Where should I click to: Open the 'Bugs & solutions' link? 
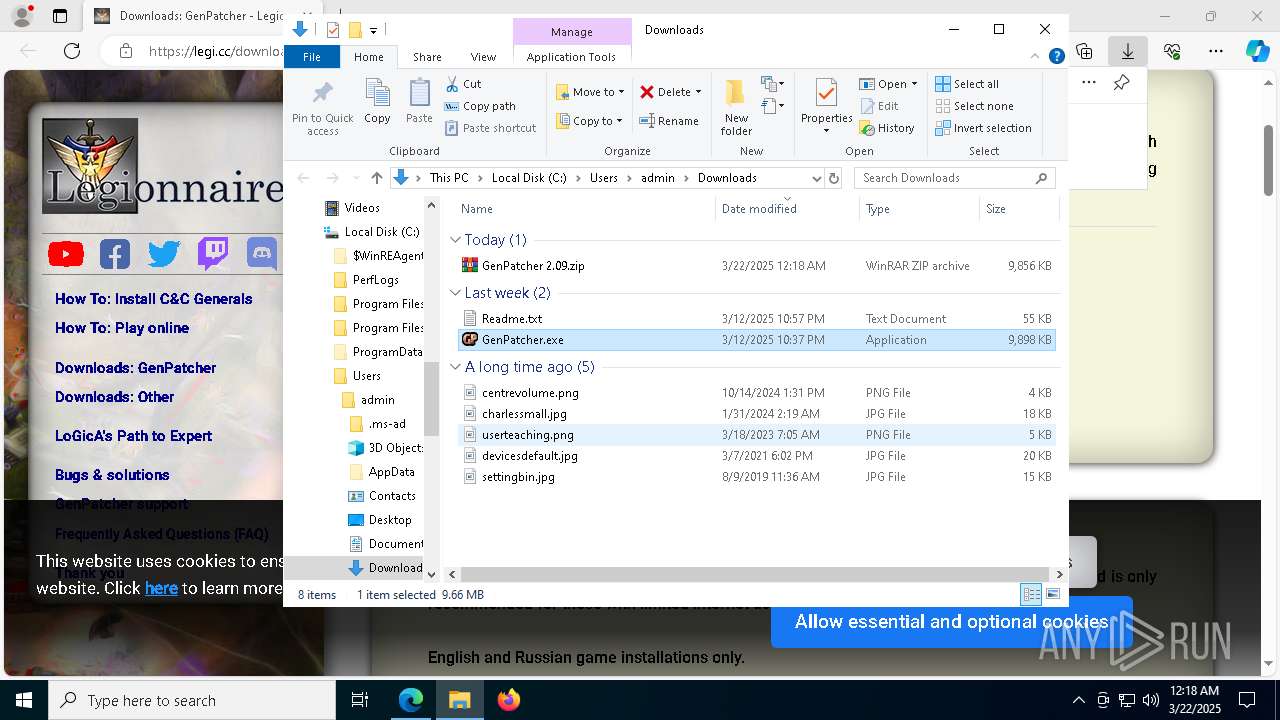pos(112,475)
